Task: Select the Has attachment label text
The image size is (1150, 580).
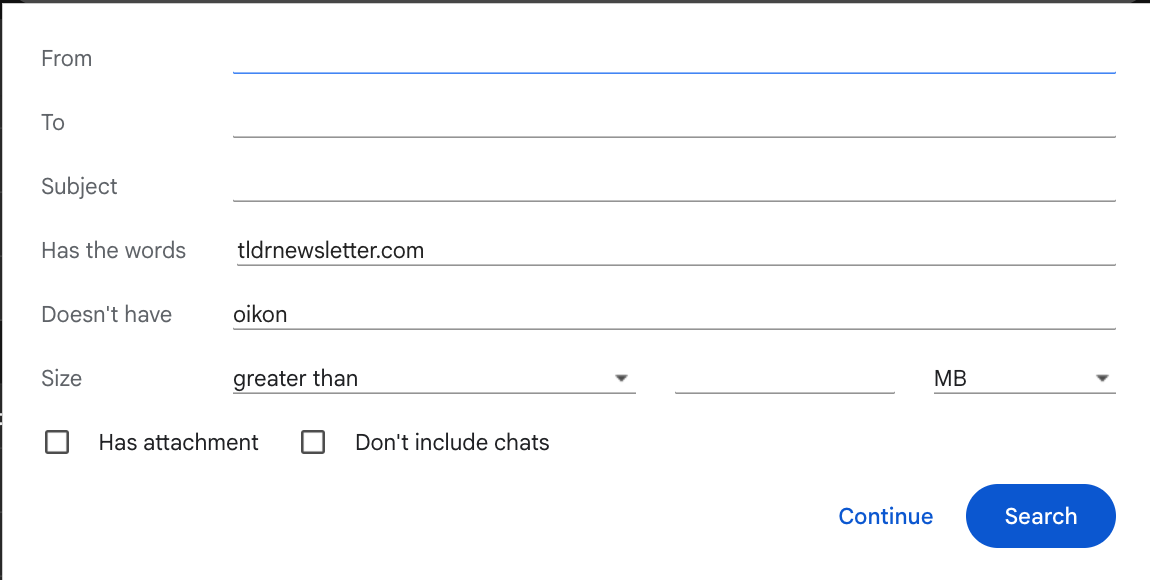Action: 178,441
